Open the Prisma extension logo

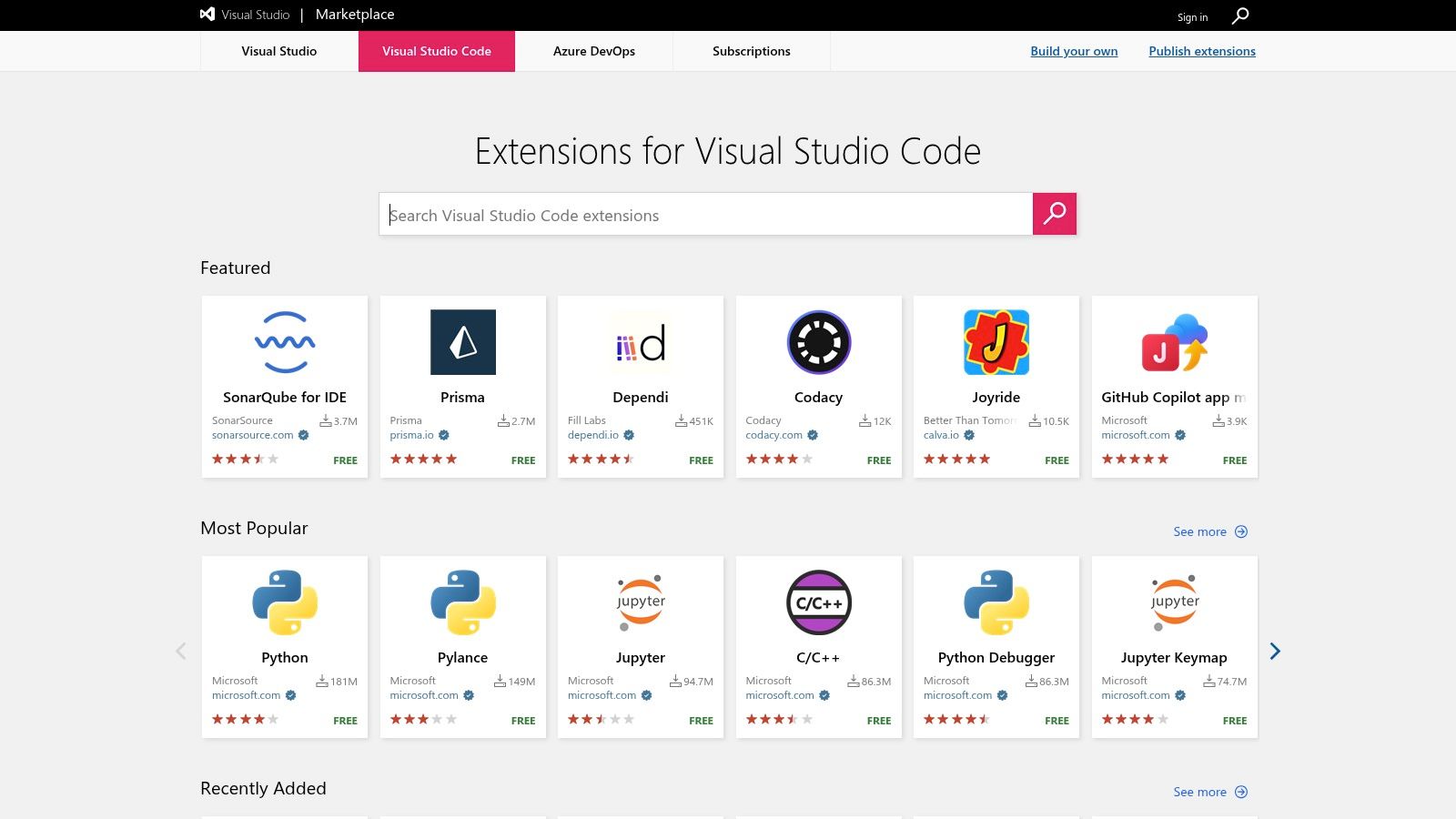(x=463, y=342)
